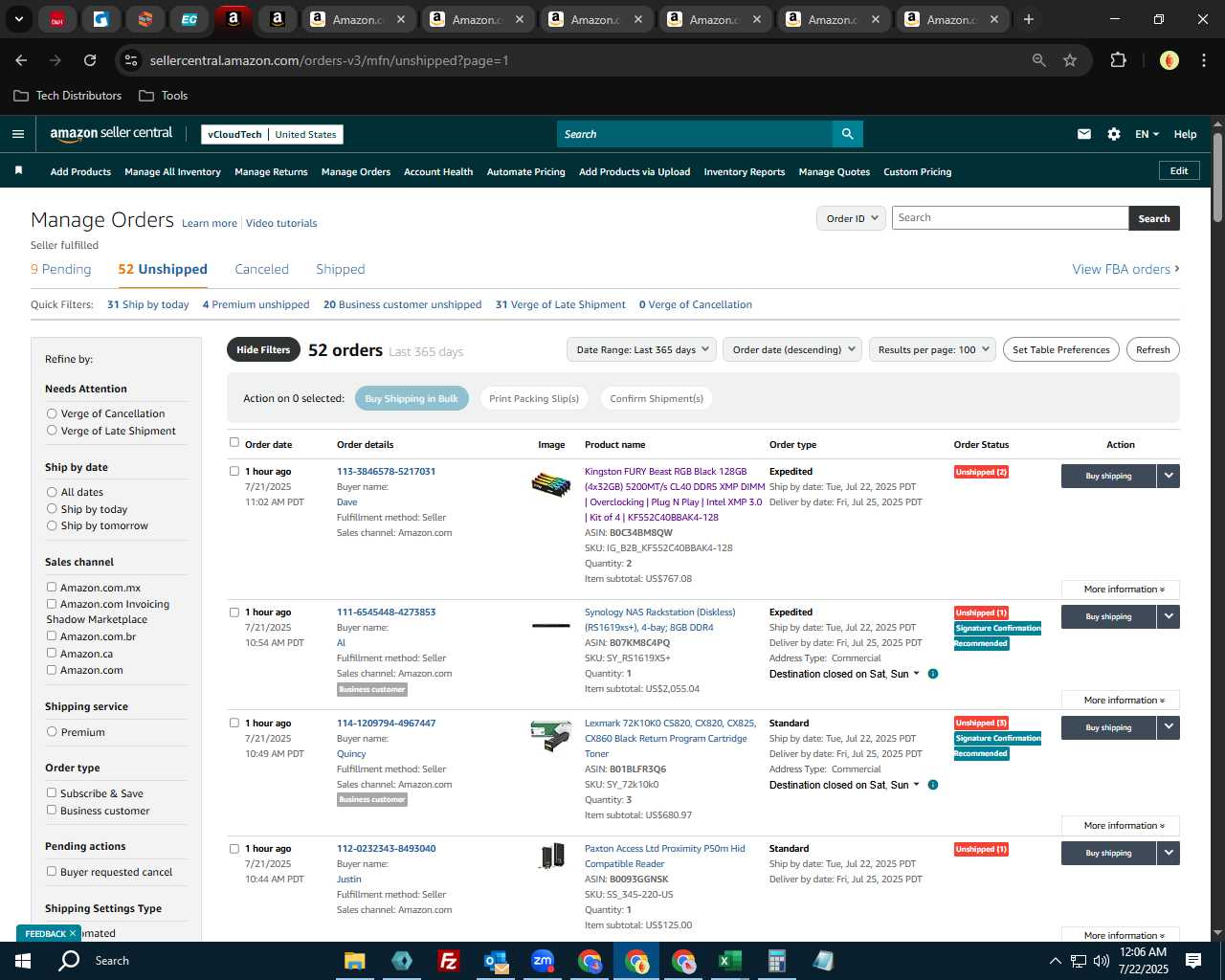Viewport: 1225px width, 980px height.
Task: Open the Seller Central hamburger menu
Action: coord(17,134)
